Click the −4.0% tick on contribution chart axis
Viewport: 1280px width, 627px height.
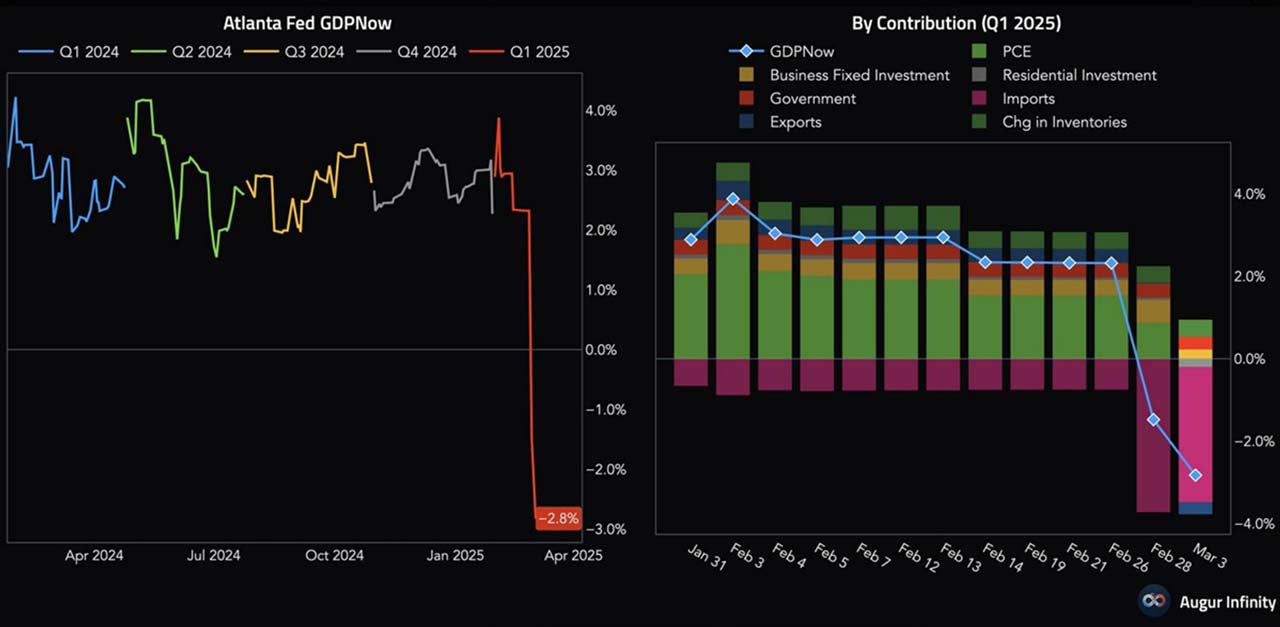click(1256, 523)
